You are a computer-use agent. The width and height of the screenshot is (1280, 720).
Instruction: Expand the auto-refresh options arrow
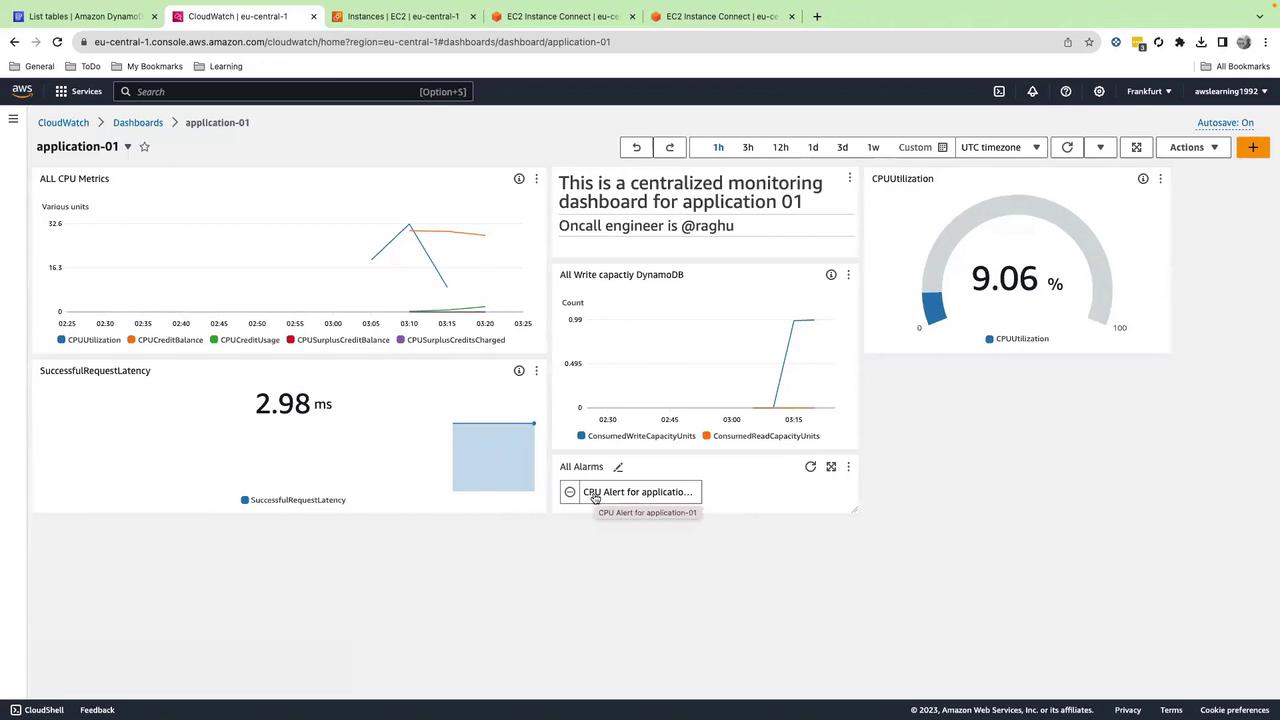(1100, 147)
